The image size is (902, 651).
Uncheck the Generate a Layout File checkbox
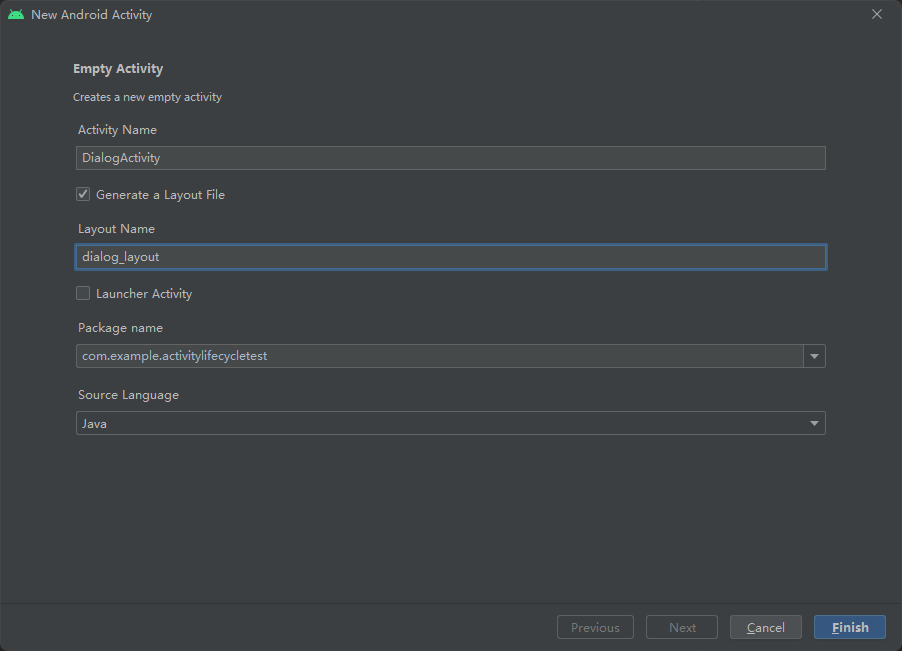click(83, 195)
